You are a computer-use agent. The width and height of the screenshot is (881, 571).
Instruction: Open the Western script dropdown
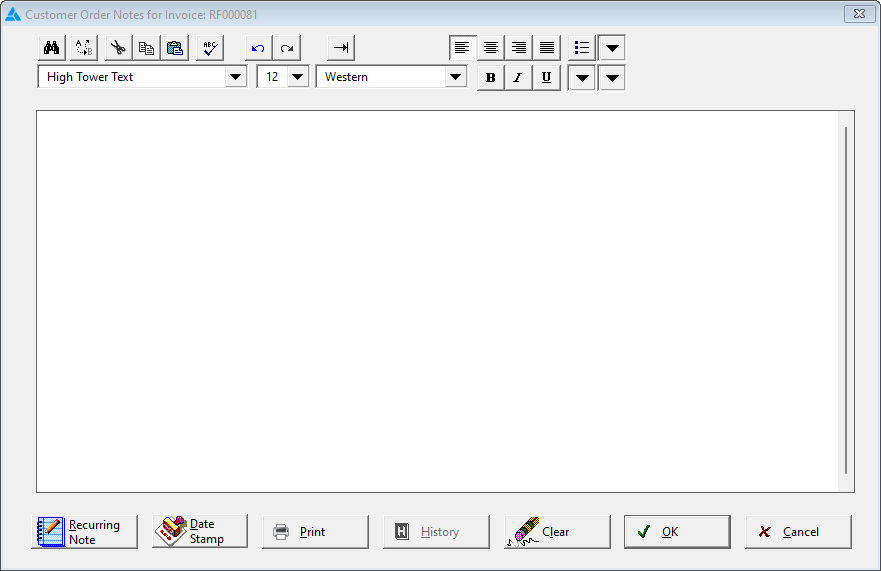pyautogui.click(x=456, y=77)
